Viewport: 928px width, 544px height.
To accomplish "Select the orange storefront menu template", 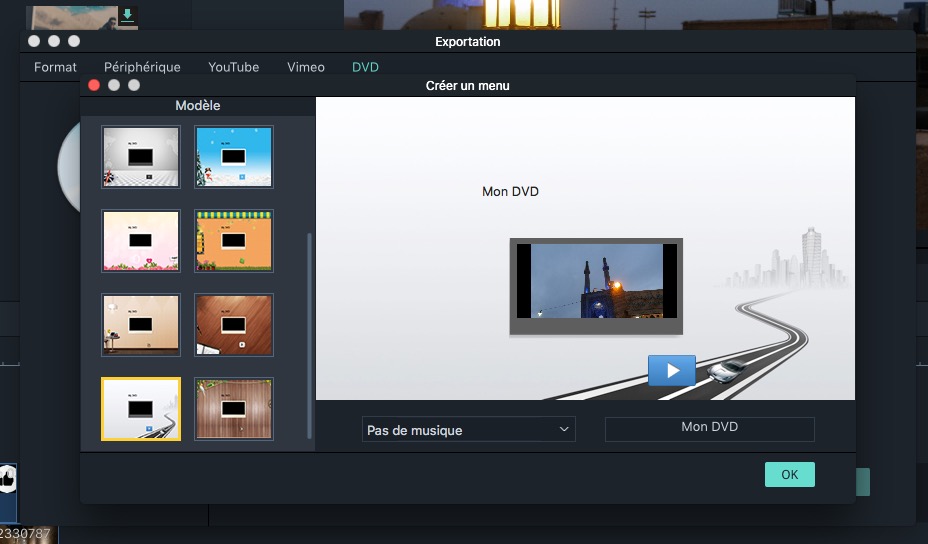I will 234,241.
